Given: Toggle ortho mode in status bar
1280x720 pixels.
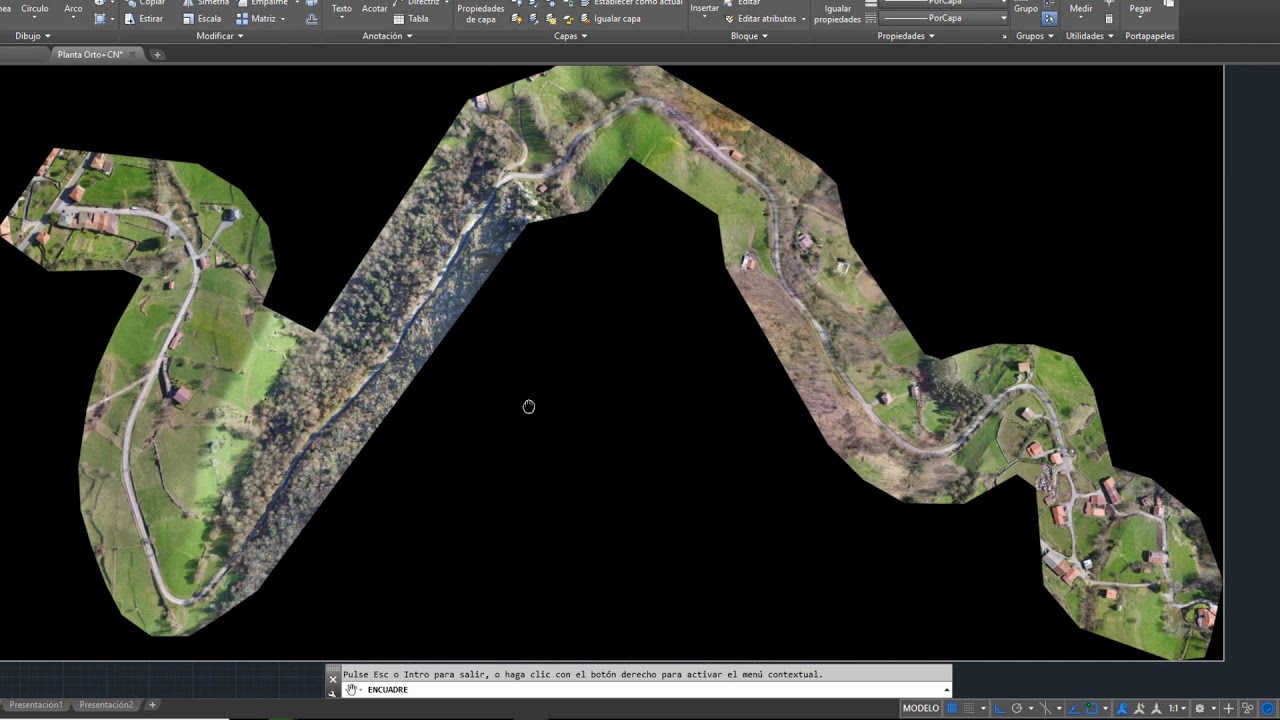Looking at the screenshot, I should tap(999, 708).
